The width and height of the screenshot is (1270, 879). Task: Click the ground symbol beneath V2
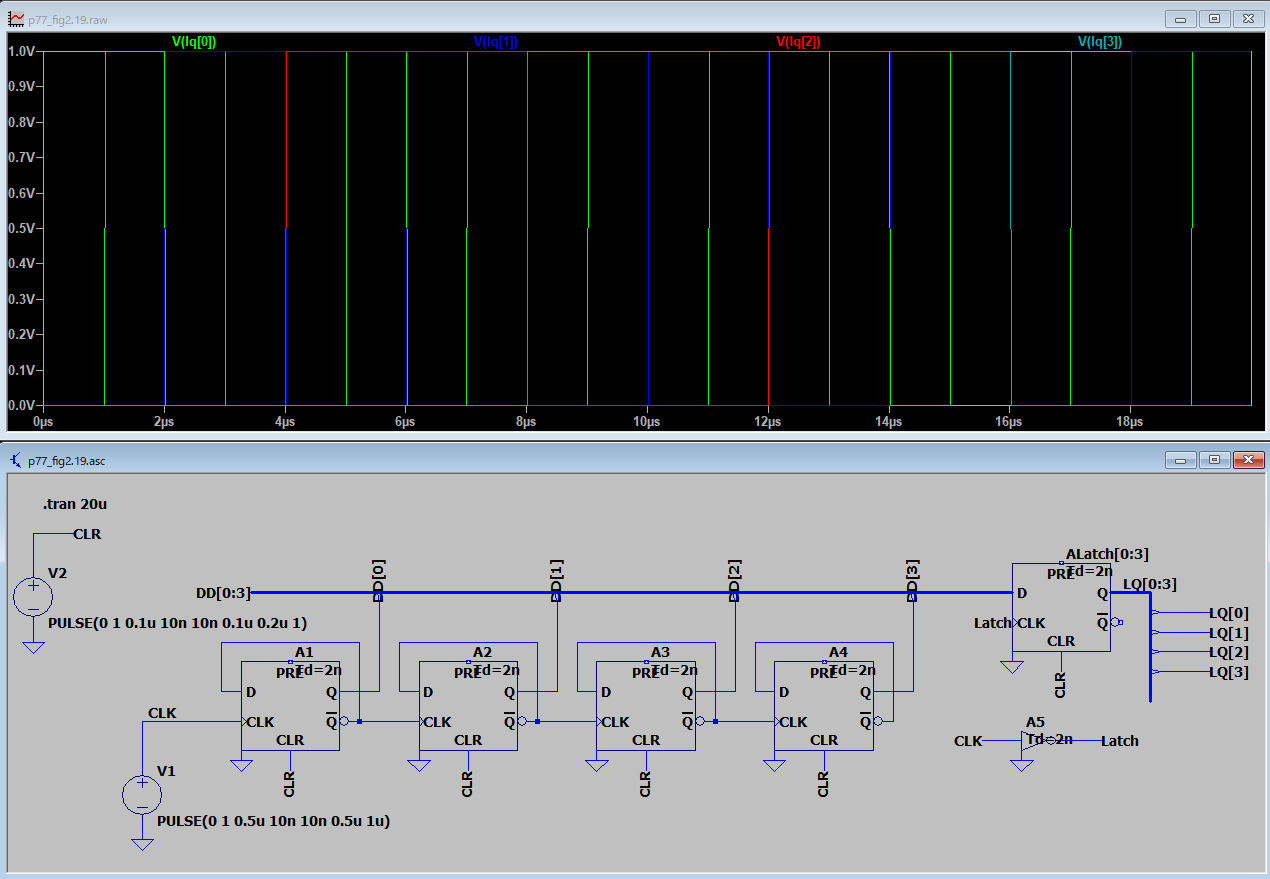point(33,647)
